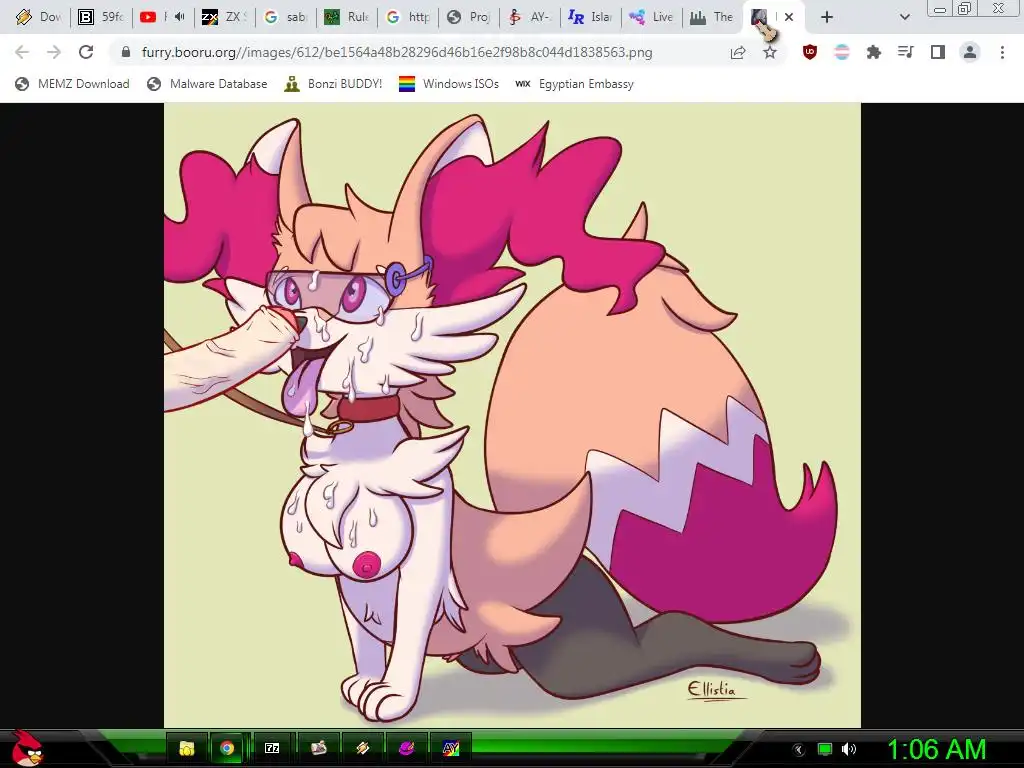Bookmark this tab with the star
Image resolution: width=1024 pixels, height=768 pixels.
click(x=770, y=52)
